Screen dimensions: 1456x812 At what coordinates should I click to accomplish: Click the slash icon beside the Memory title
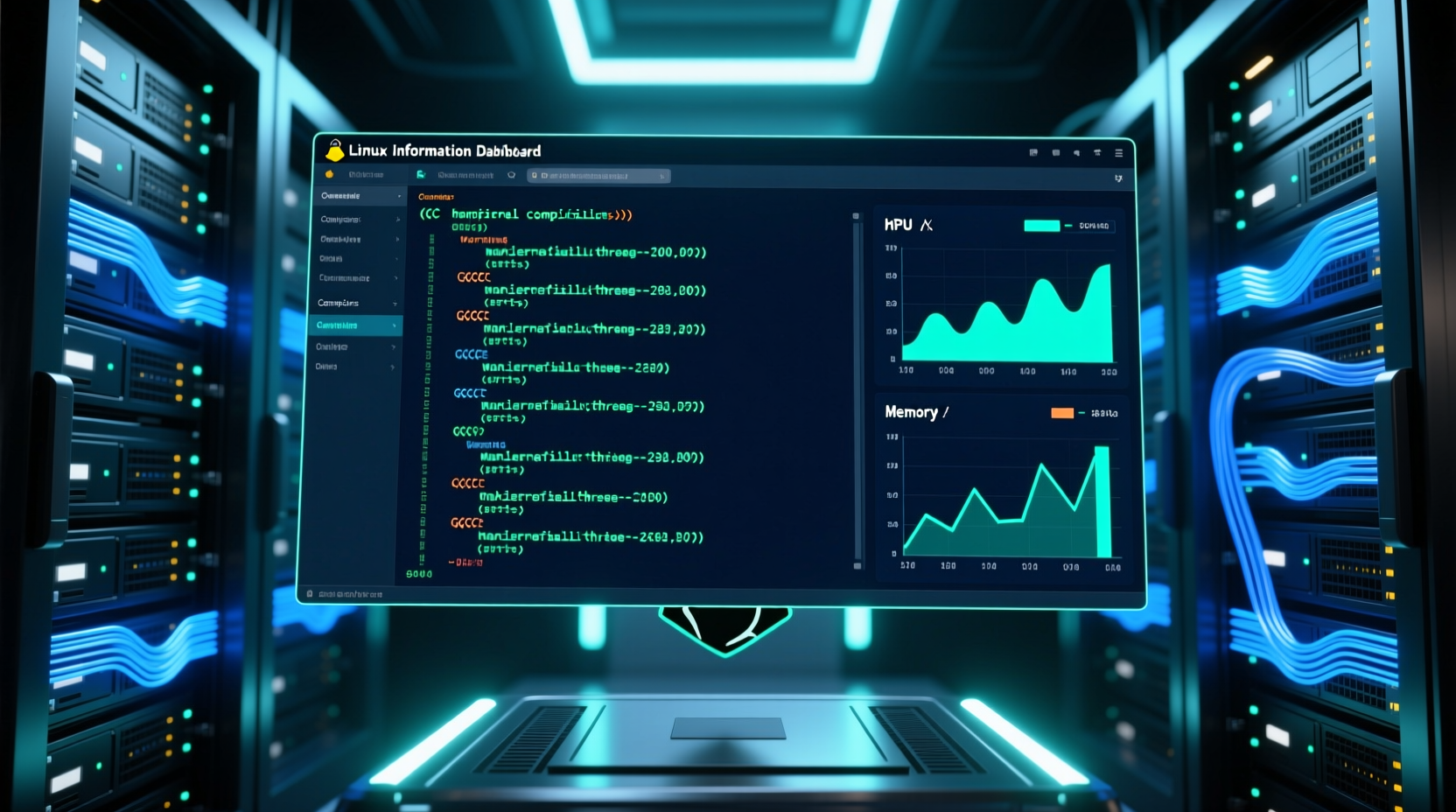click(946, 412)
